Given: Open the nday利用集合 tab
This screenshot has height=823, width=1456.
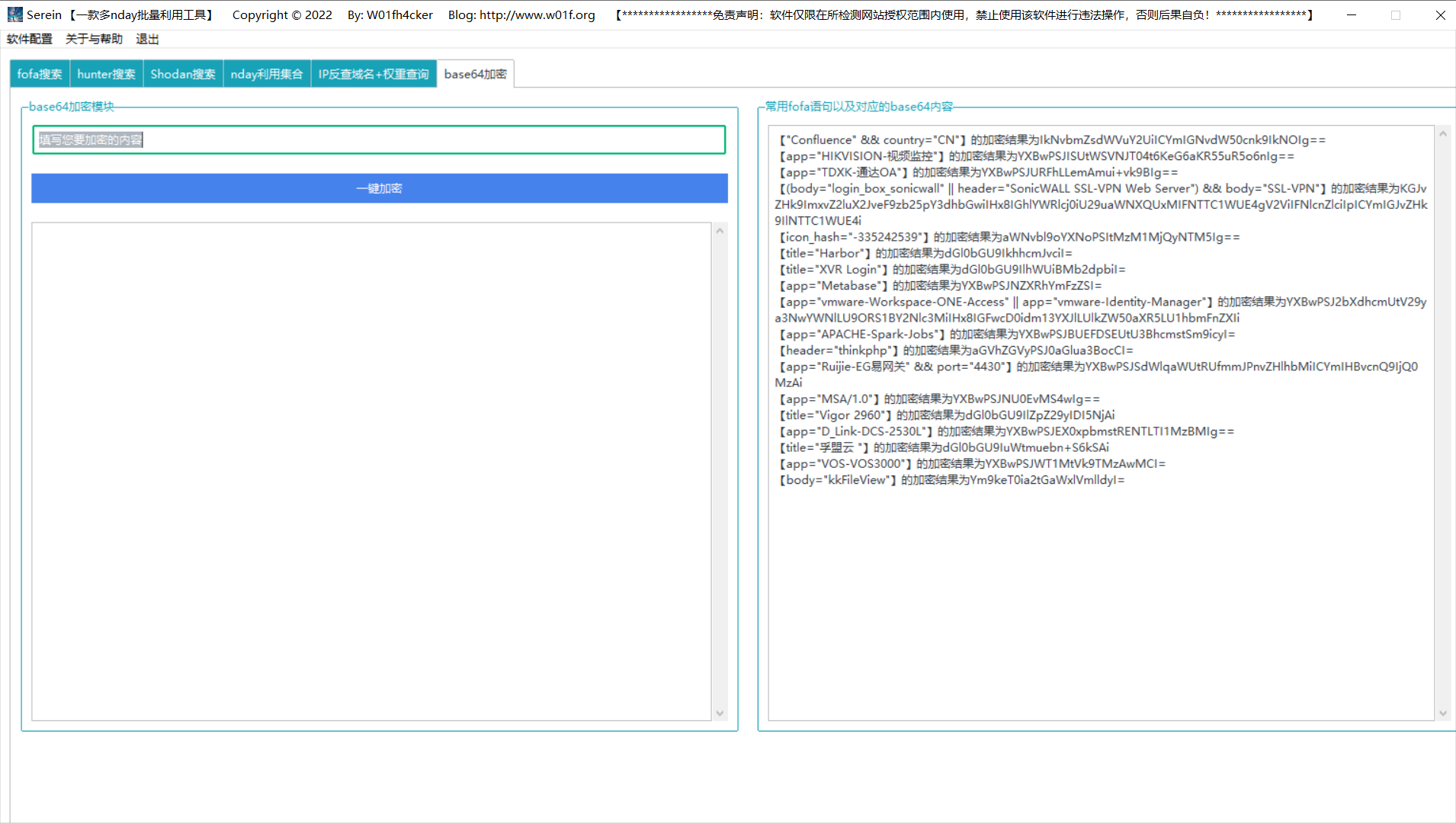Looking at the screenshot, I should click(267, 74).
